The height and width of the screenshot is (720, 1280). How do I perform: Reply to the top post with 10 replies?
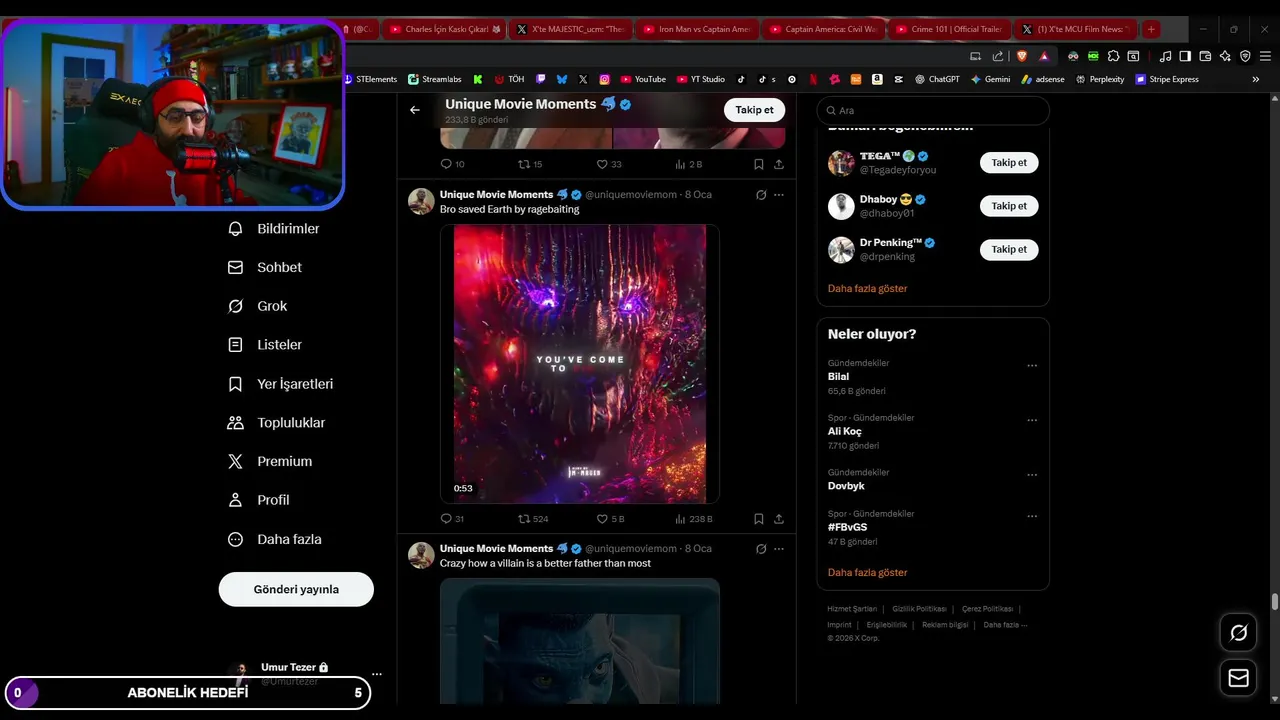(452, 164)
